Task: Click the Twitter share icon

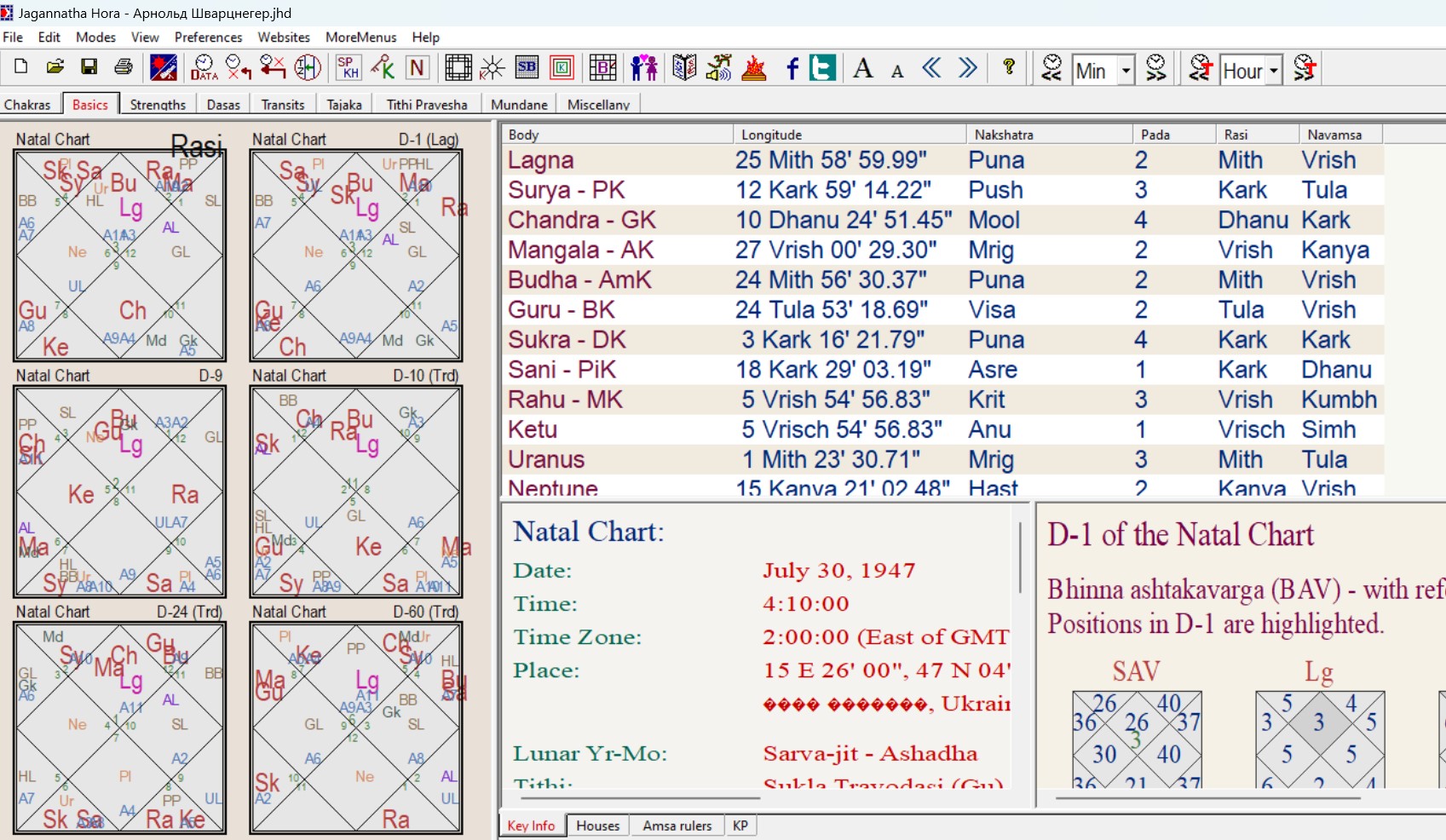Action: (822, 68)
